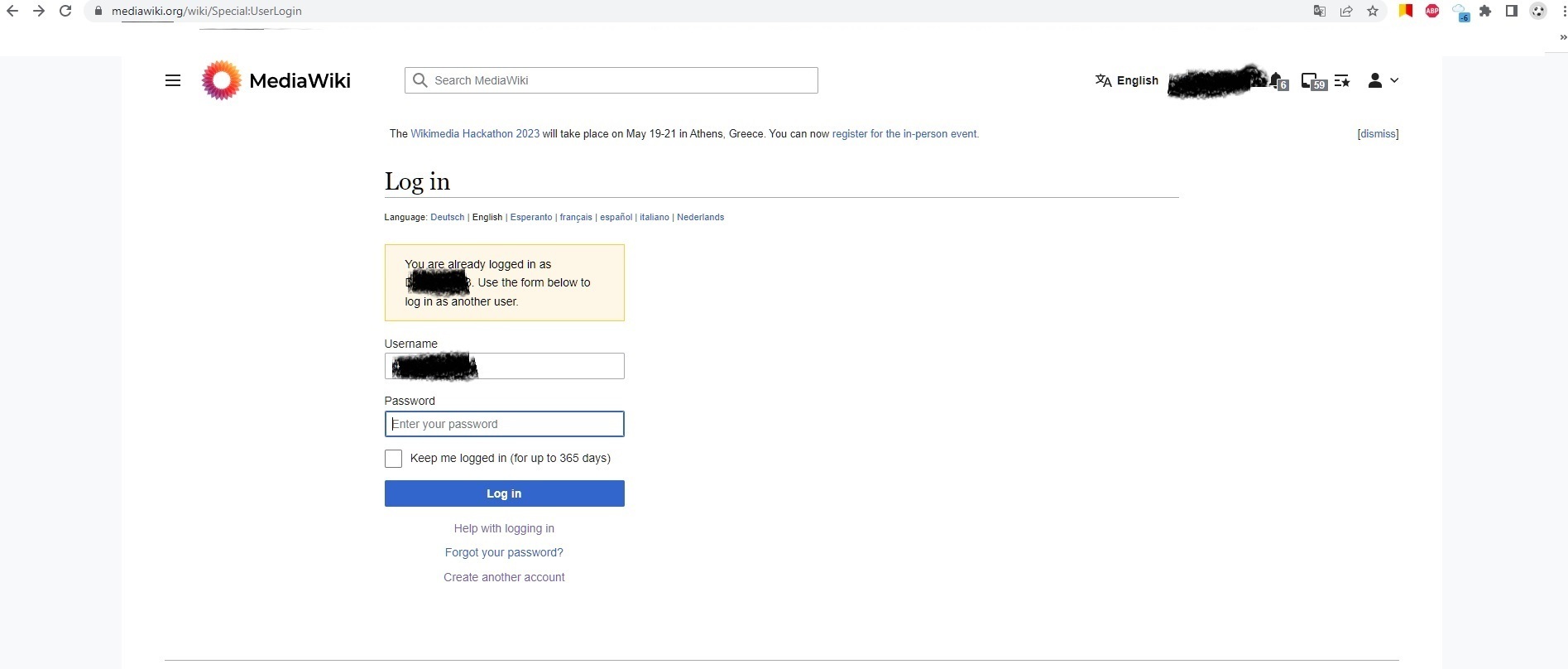Open Help with logging in
This screenshot has height=669, width=1568.
click(504, 528)
